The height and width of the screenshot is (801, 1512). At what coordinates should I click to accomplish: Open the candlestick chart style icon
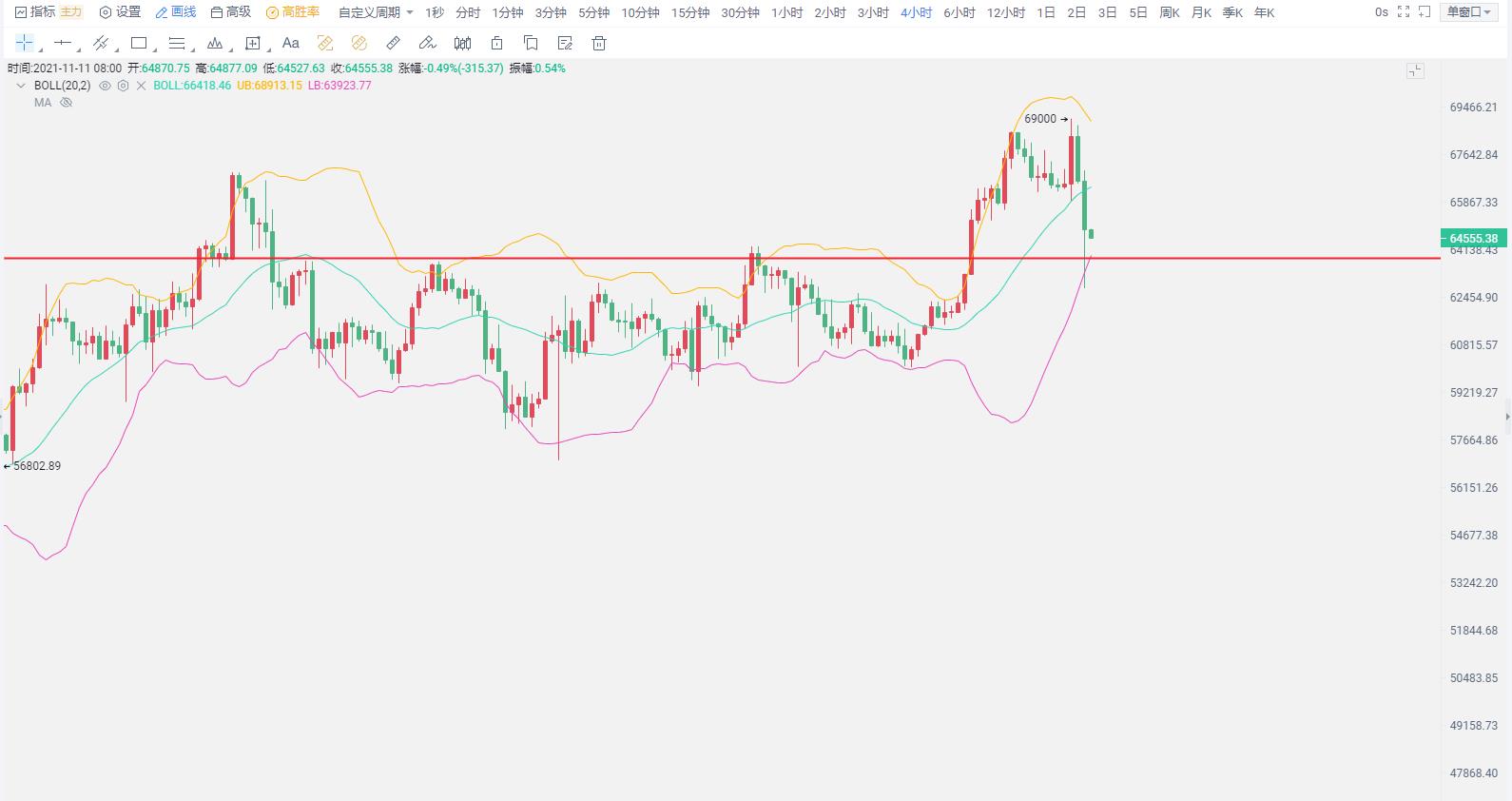462,43
